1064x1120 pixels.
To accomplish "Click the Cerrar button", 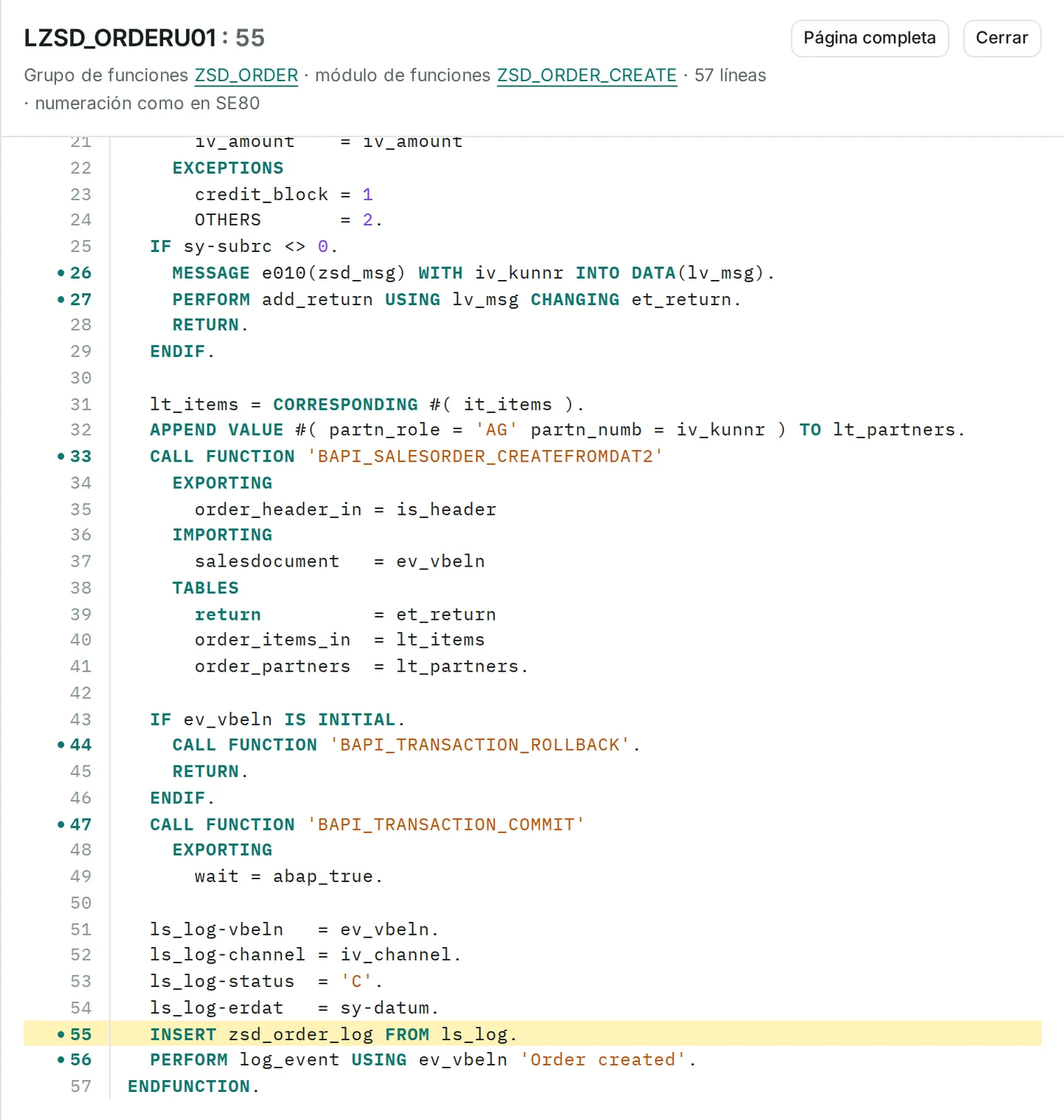I will 1002,38.
